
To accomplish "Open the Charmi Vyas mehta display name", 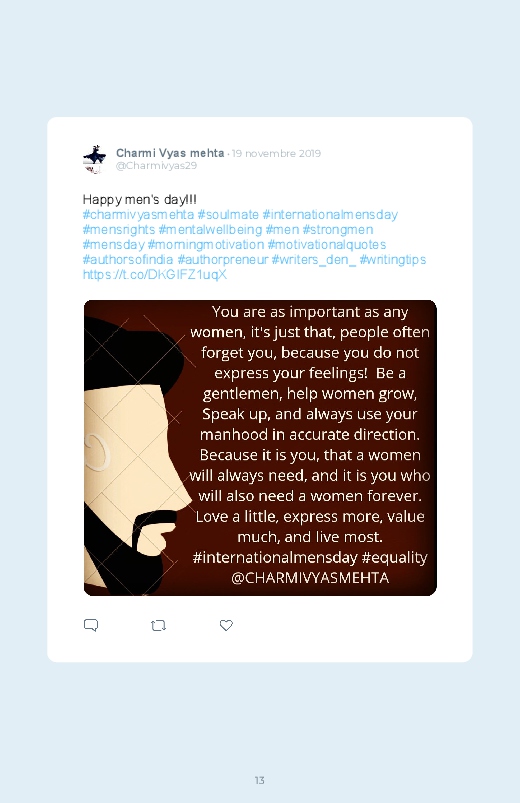I will [170, 153].
